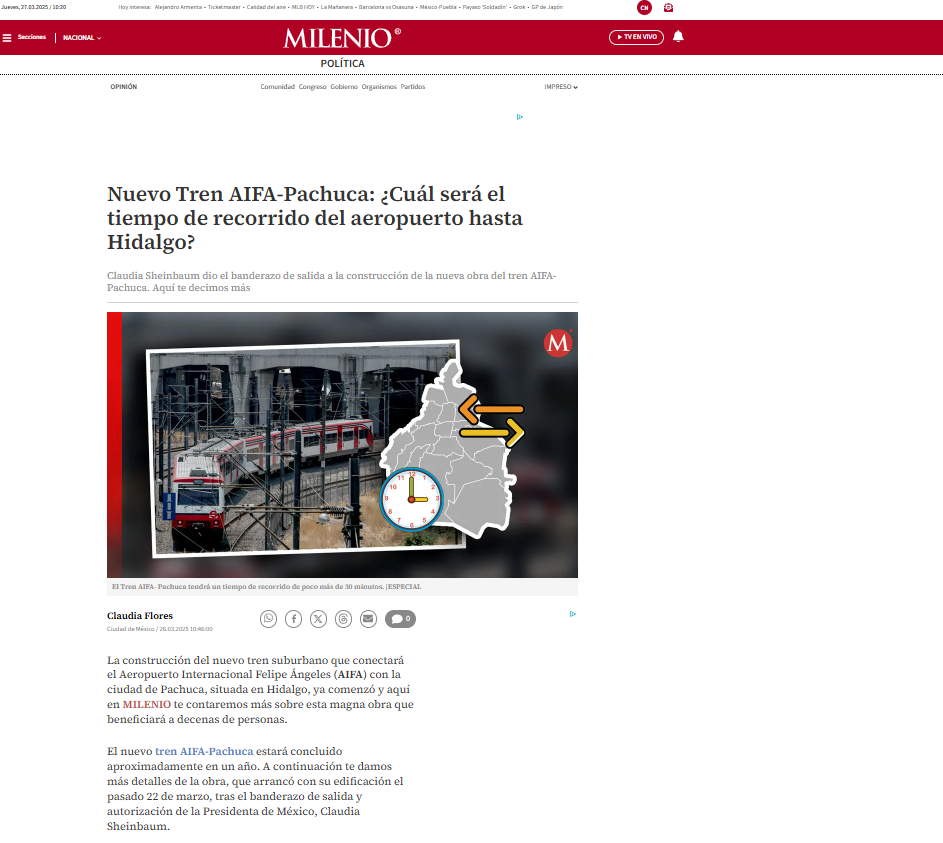This screenshot has width=943, height=843.
Task: Go to the Organismos subsection
Action: (379, 87)
